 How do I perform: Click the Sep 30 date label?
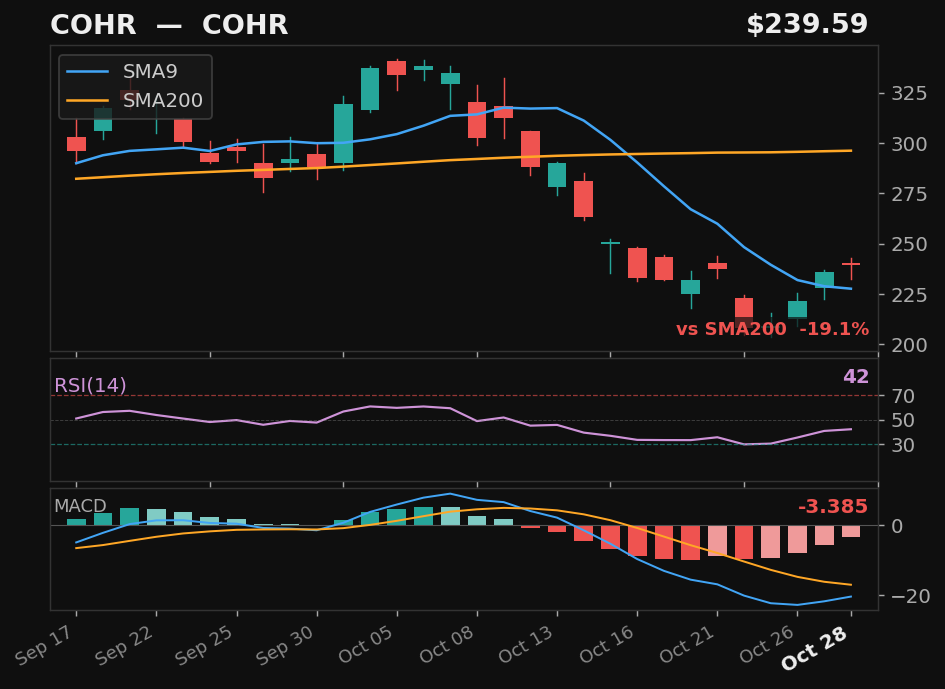286,645
